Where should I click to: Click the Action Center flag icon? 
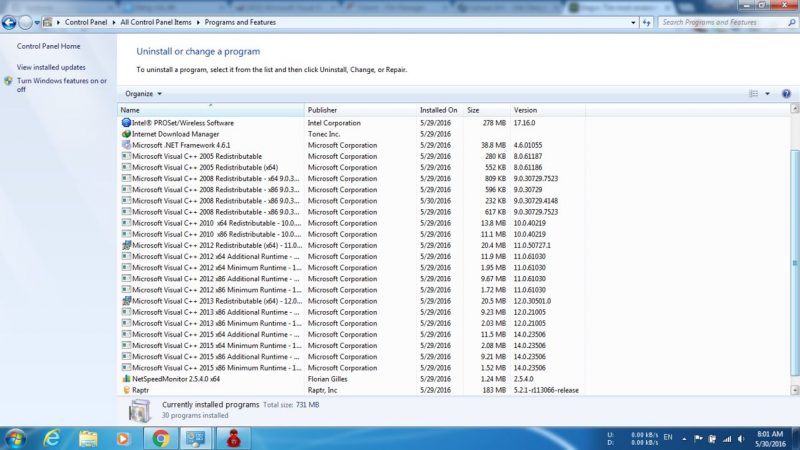(x=698, y=439)
